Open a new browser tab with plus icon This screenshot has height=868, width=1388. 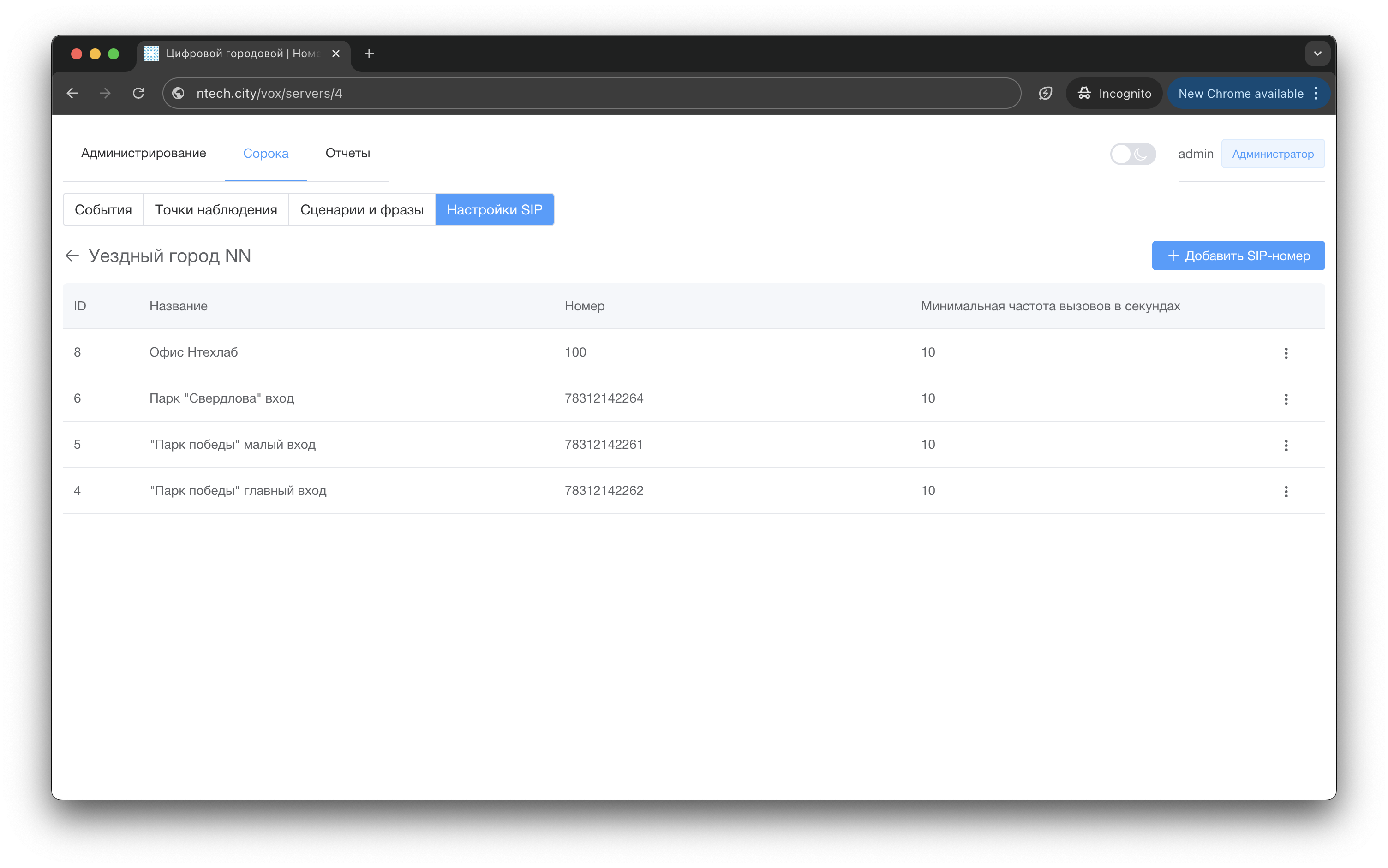pyautogui.click(x=369, y=54)
